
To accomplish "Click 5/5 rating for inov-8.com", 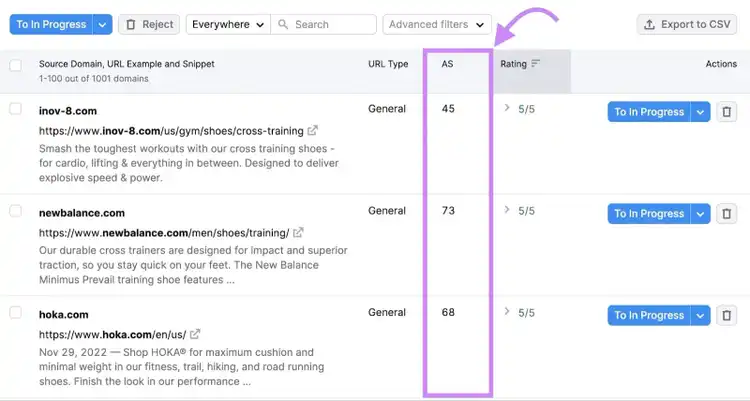I will pos(527,109).
